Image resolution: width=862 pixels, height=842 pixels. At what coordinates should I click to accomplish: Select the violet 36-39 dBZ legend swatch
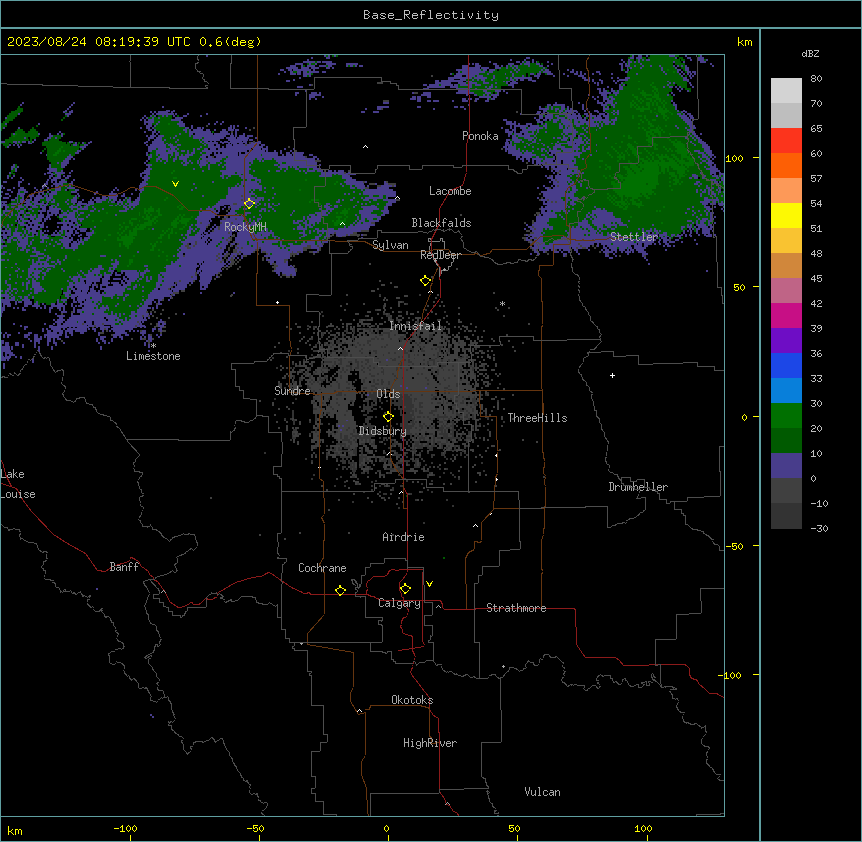[786, 341]
